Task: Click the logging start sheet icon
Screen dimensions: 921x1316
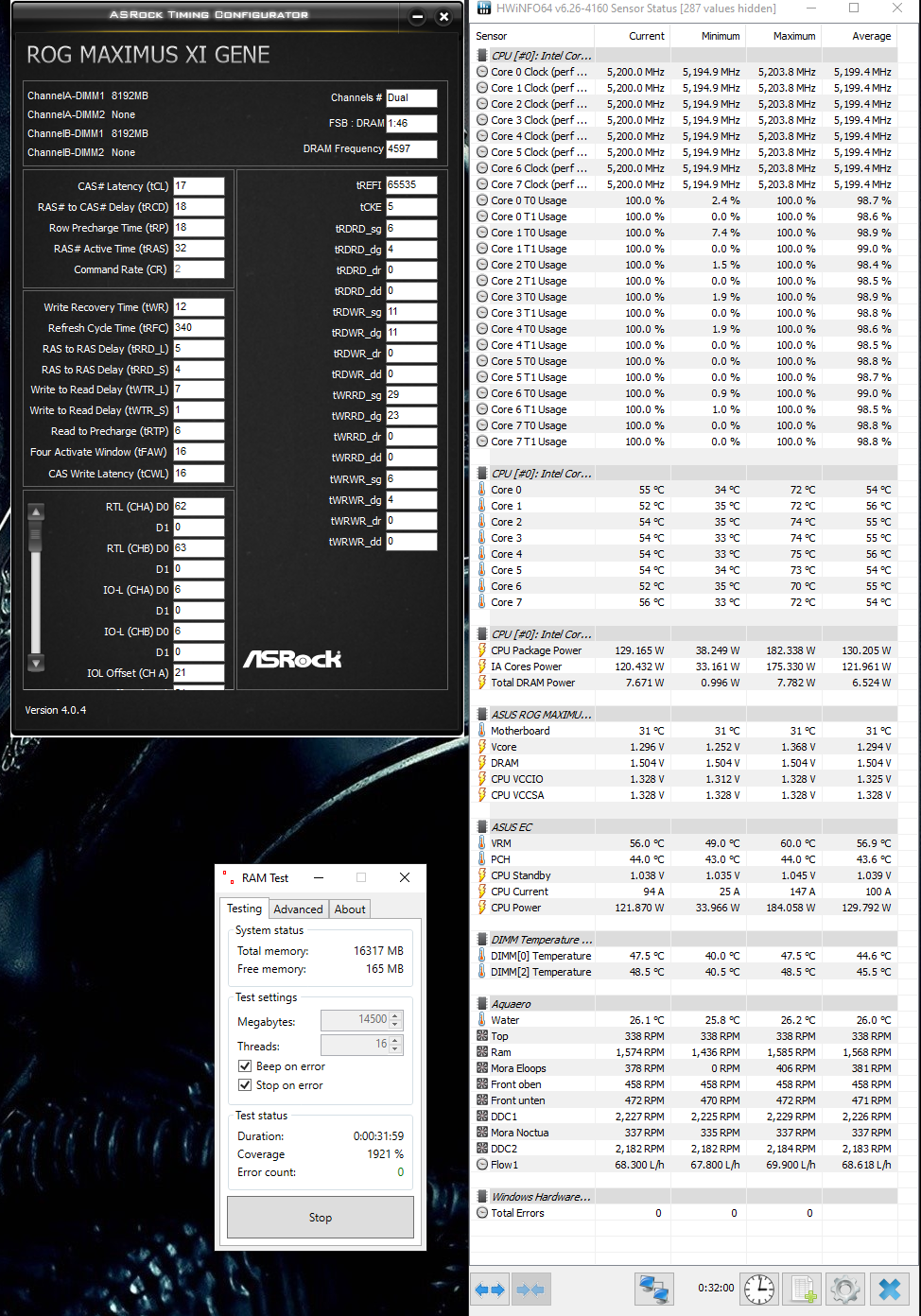Action: (x=803, y=1290)
